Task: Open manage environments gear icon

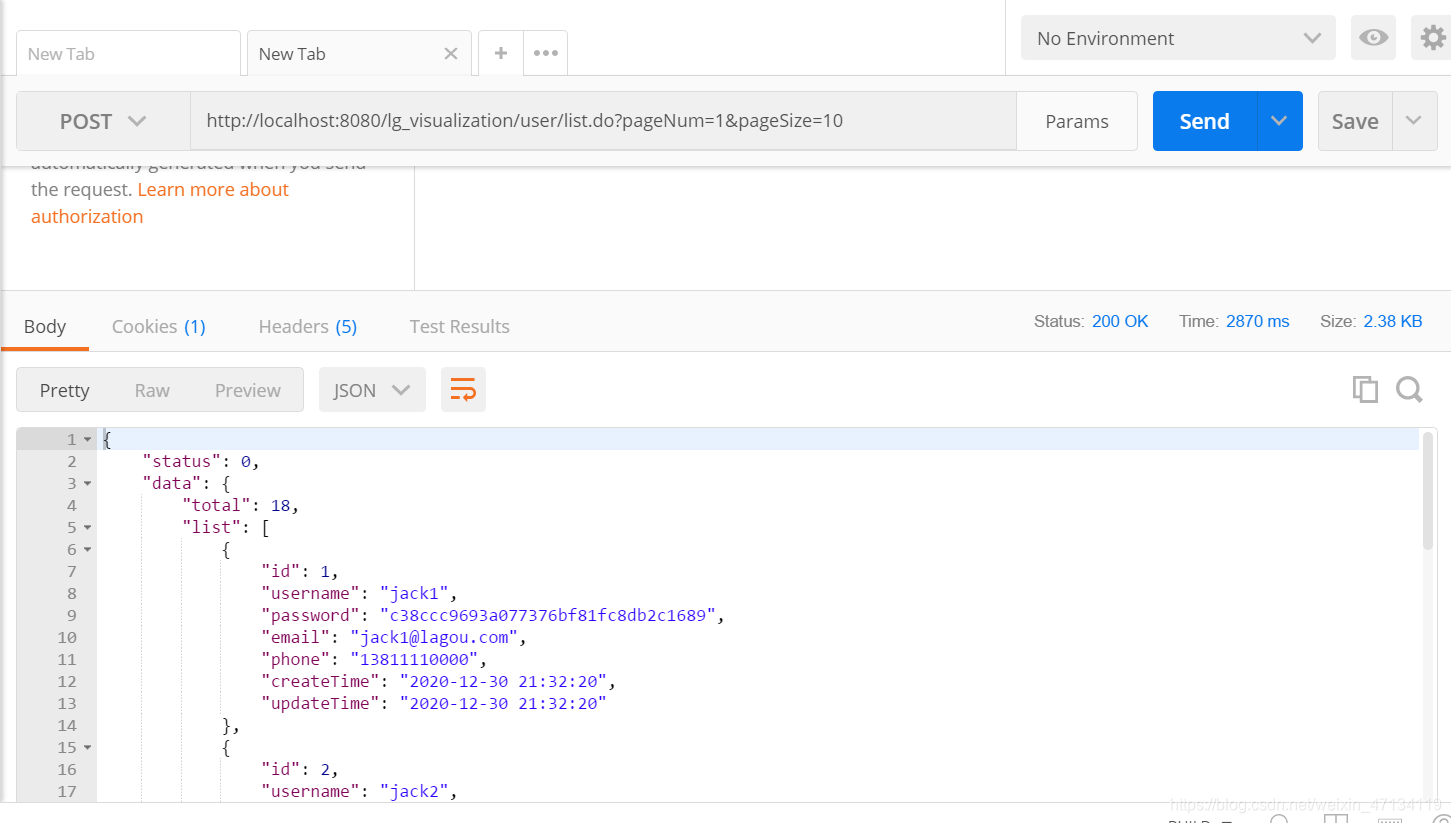Action: tap(1433, 38)
